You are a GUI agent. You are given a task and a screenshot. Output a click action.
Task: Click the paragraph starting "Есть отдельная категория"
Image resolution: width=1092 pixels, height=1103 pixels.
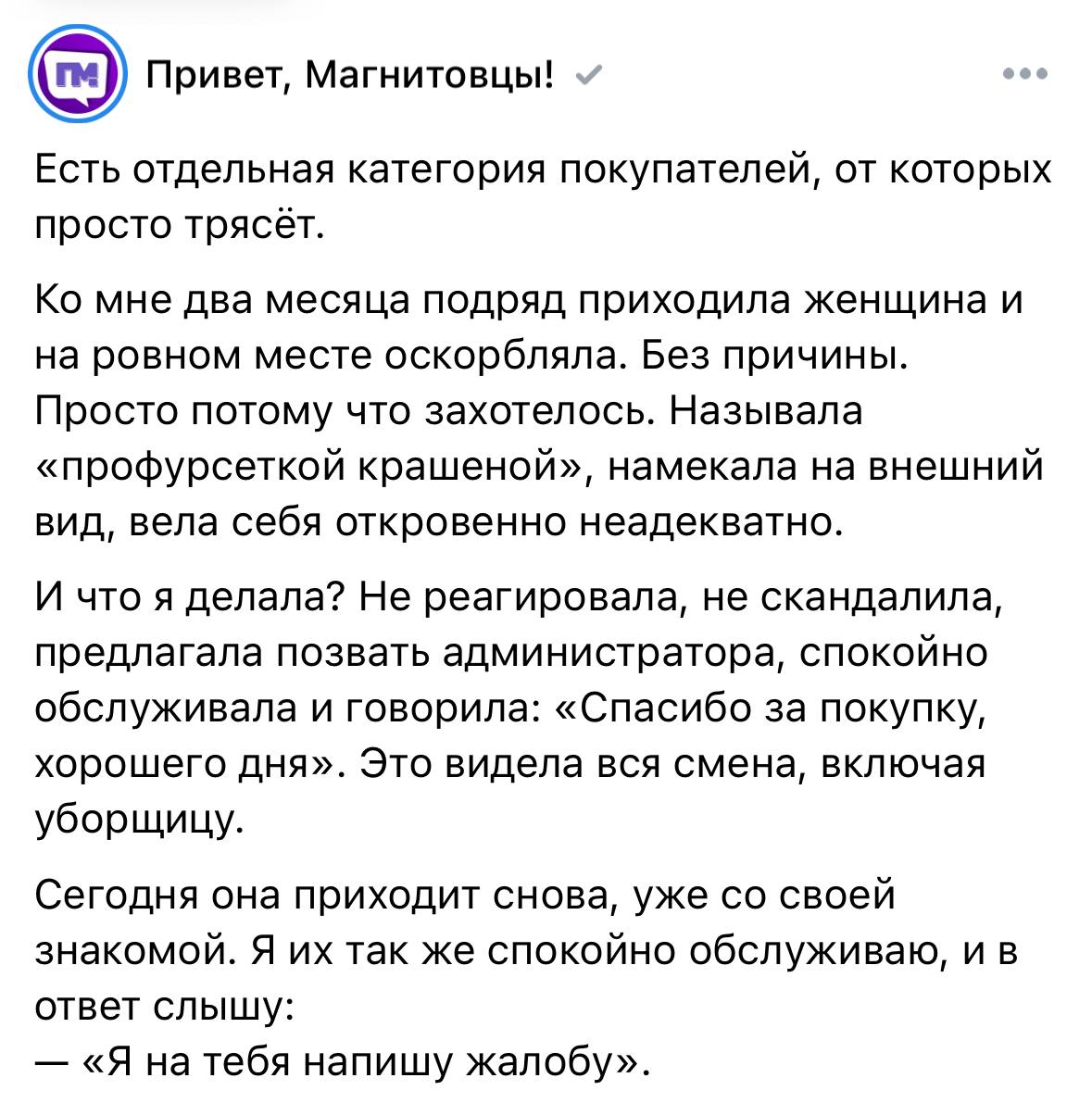[x=544, y=171]
